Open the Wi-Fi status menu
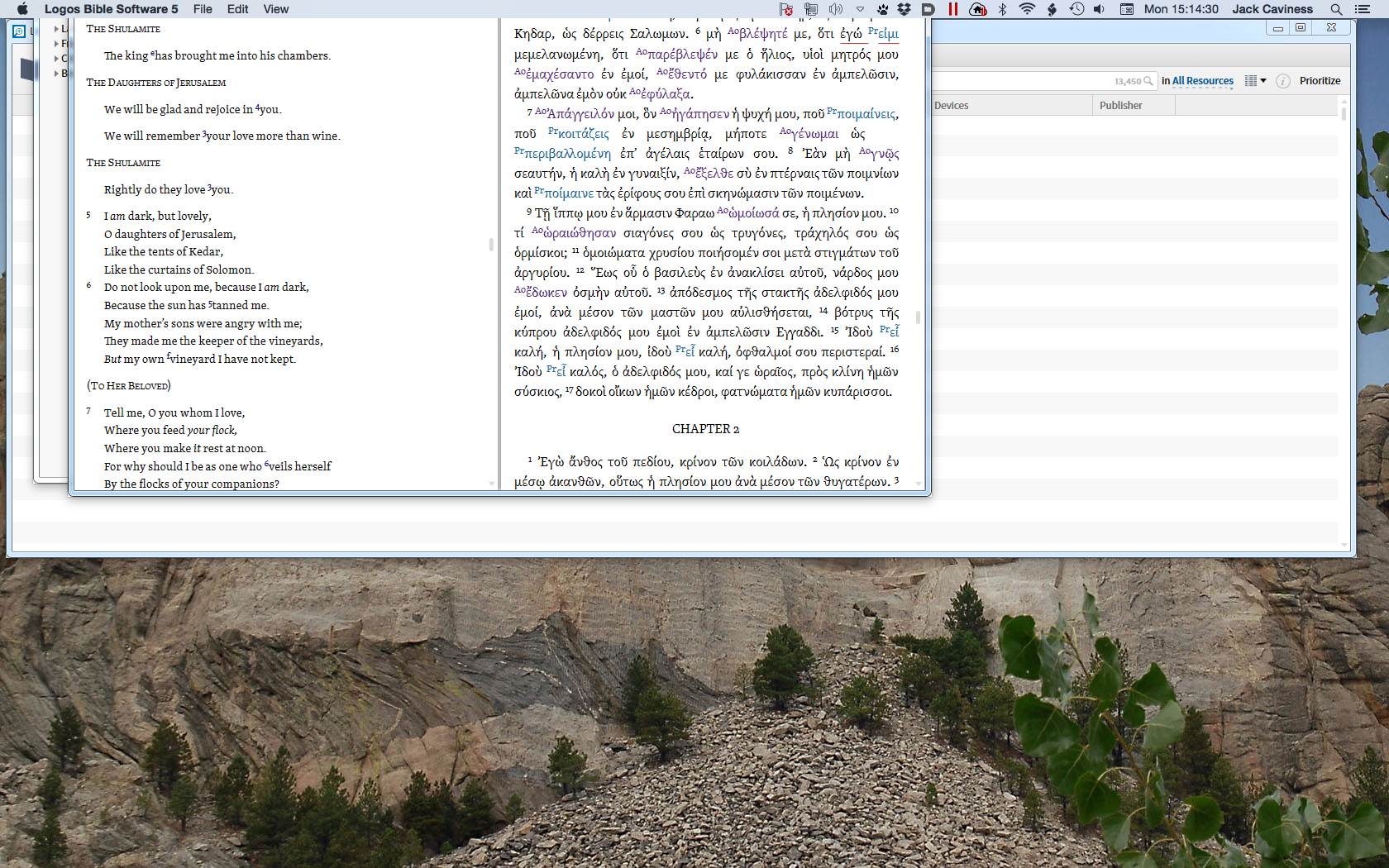Image resolution: width=1389 pixels, height=868 pixels. pyautogui.click(x=1027, y=9)
